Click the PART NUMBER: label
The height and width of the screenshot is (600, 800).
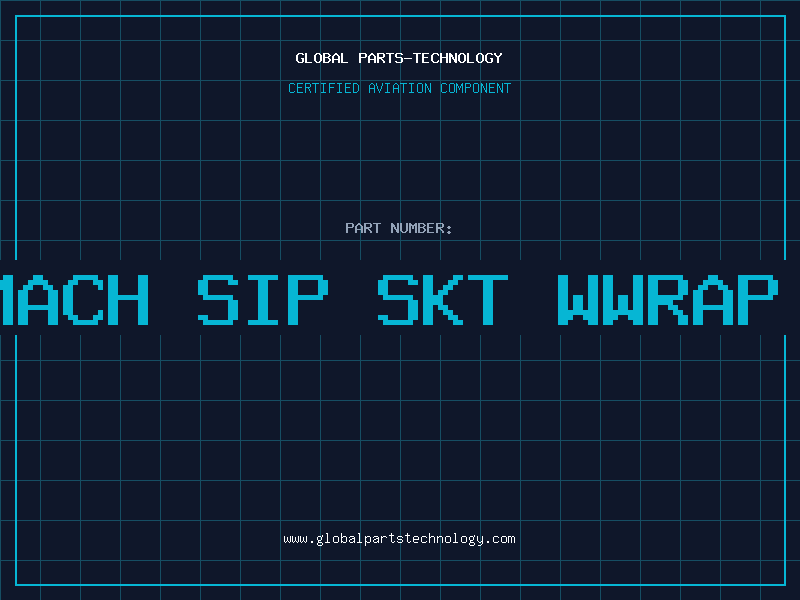click(398, 228)
